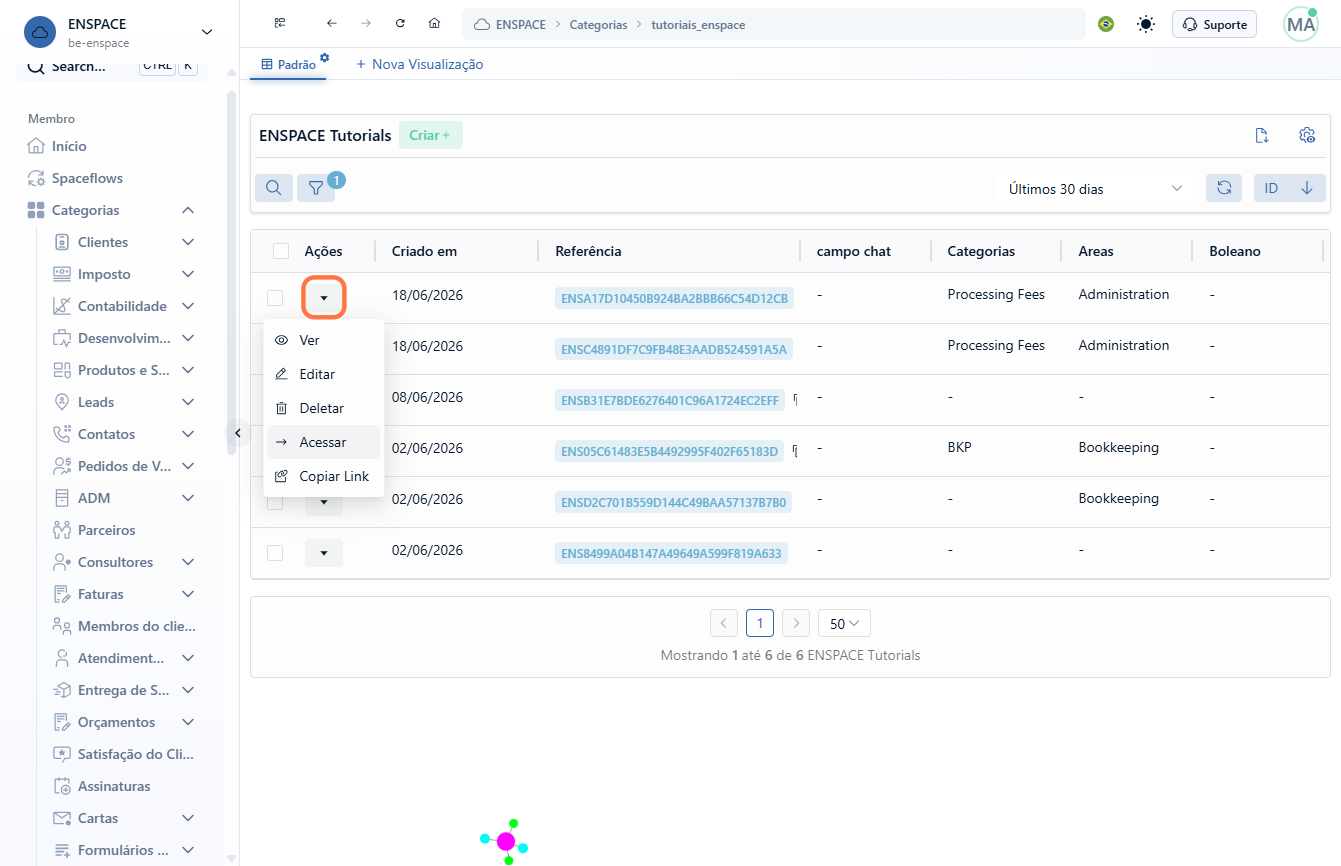Click Copiar Link in the actions menu
The width and height of the screenshot is (1341, 866).
323,476
